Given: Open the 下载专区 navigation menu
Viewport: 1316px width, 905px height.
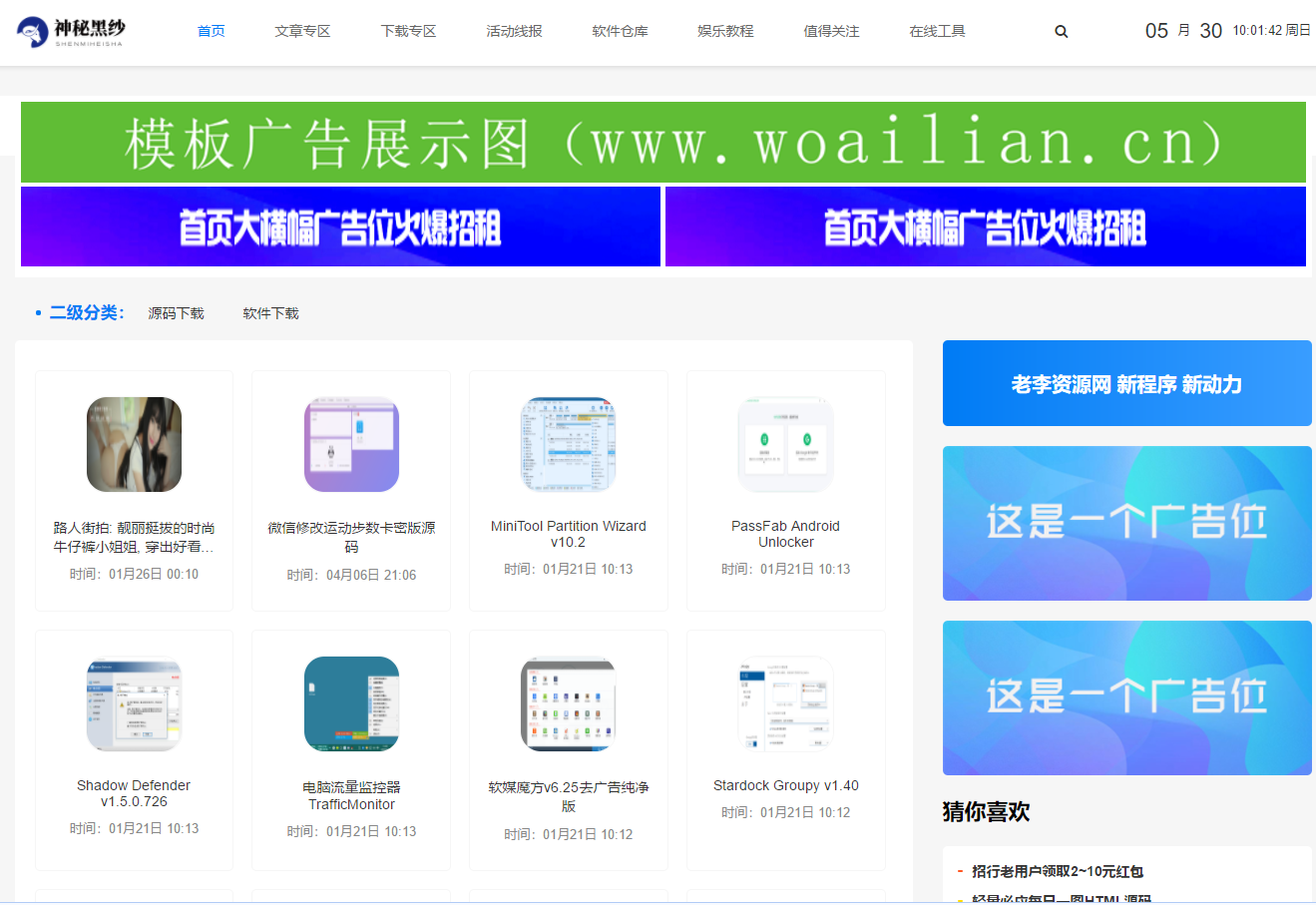Looking at the screenshot, I should [408, 32].
